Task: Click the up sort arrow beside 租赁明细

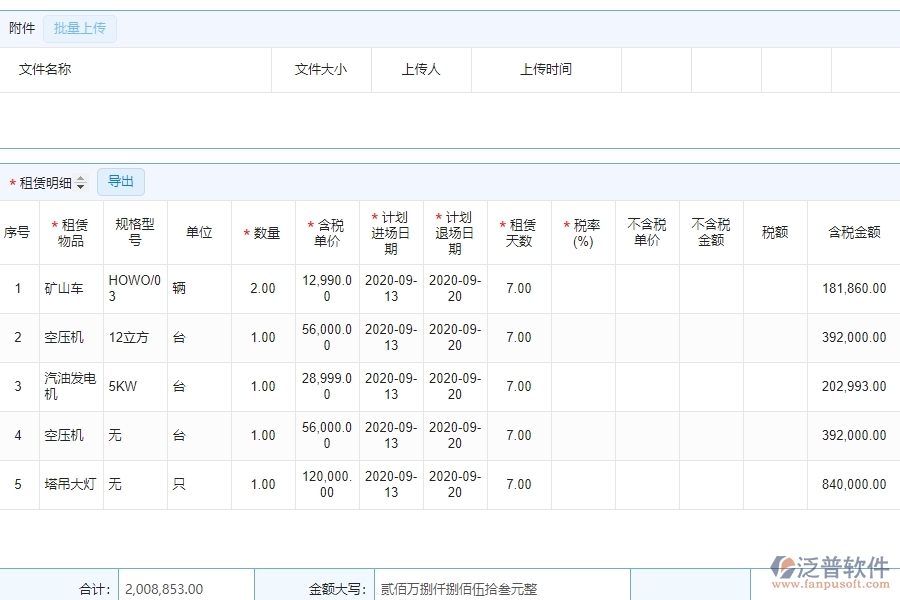Action: pyautogui.click(x=79, y=177)
